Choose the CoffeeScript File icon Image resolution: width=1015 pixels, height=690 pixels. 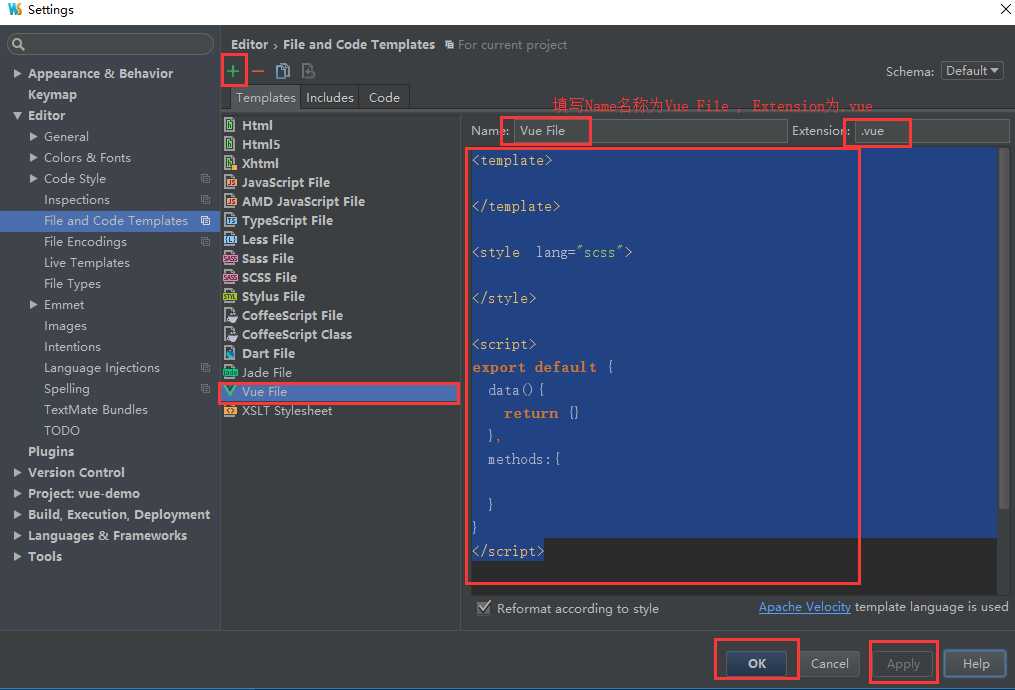pyautogui.click(x=230, y=315)
